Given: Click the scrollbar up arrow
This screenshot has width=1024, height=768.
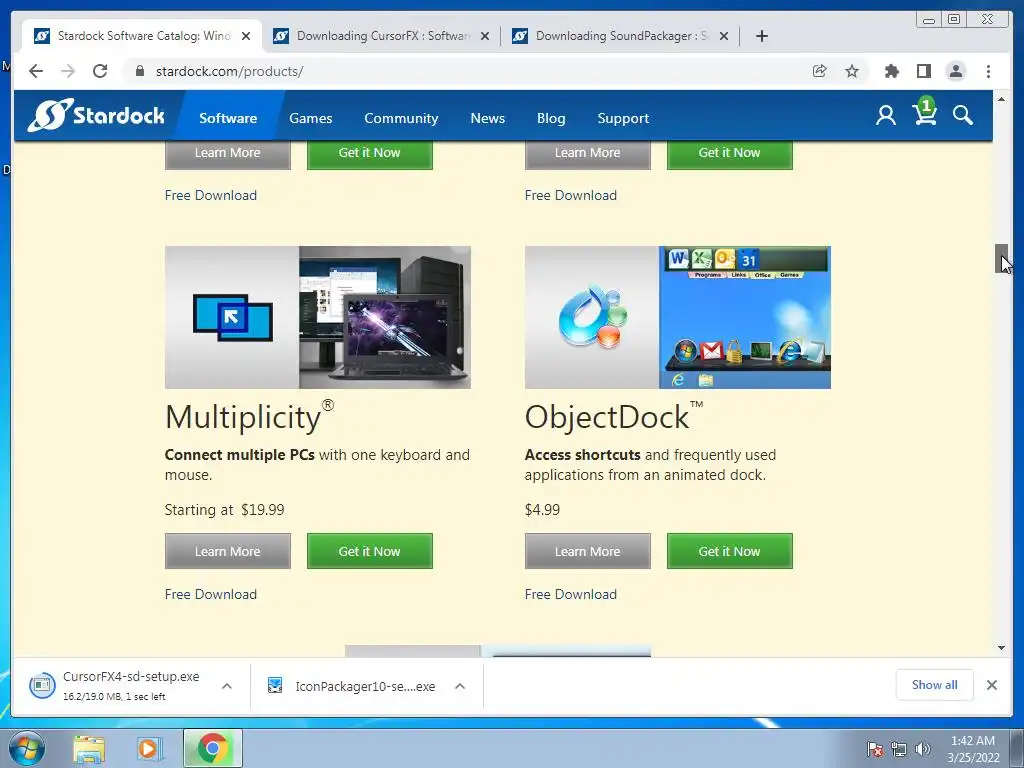Looking at the screenshot, I should [x=1001, y=99].
